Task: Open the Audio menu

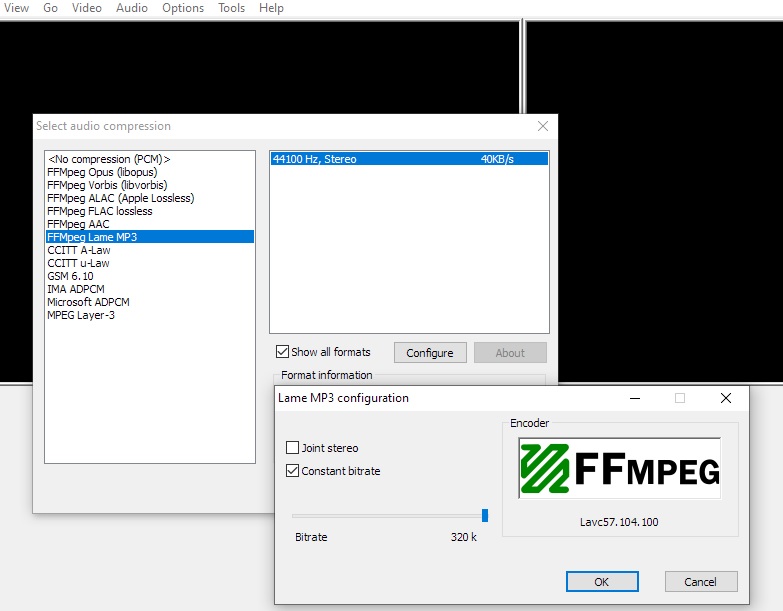Action: pyautogui.click(x=132, y=8)
